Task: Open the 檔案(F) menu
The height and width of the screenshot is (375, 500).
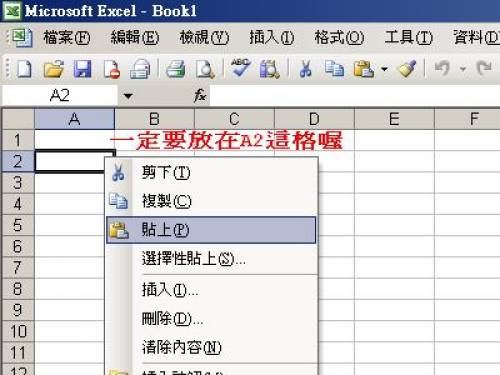Action: click(67, 37)
